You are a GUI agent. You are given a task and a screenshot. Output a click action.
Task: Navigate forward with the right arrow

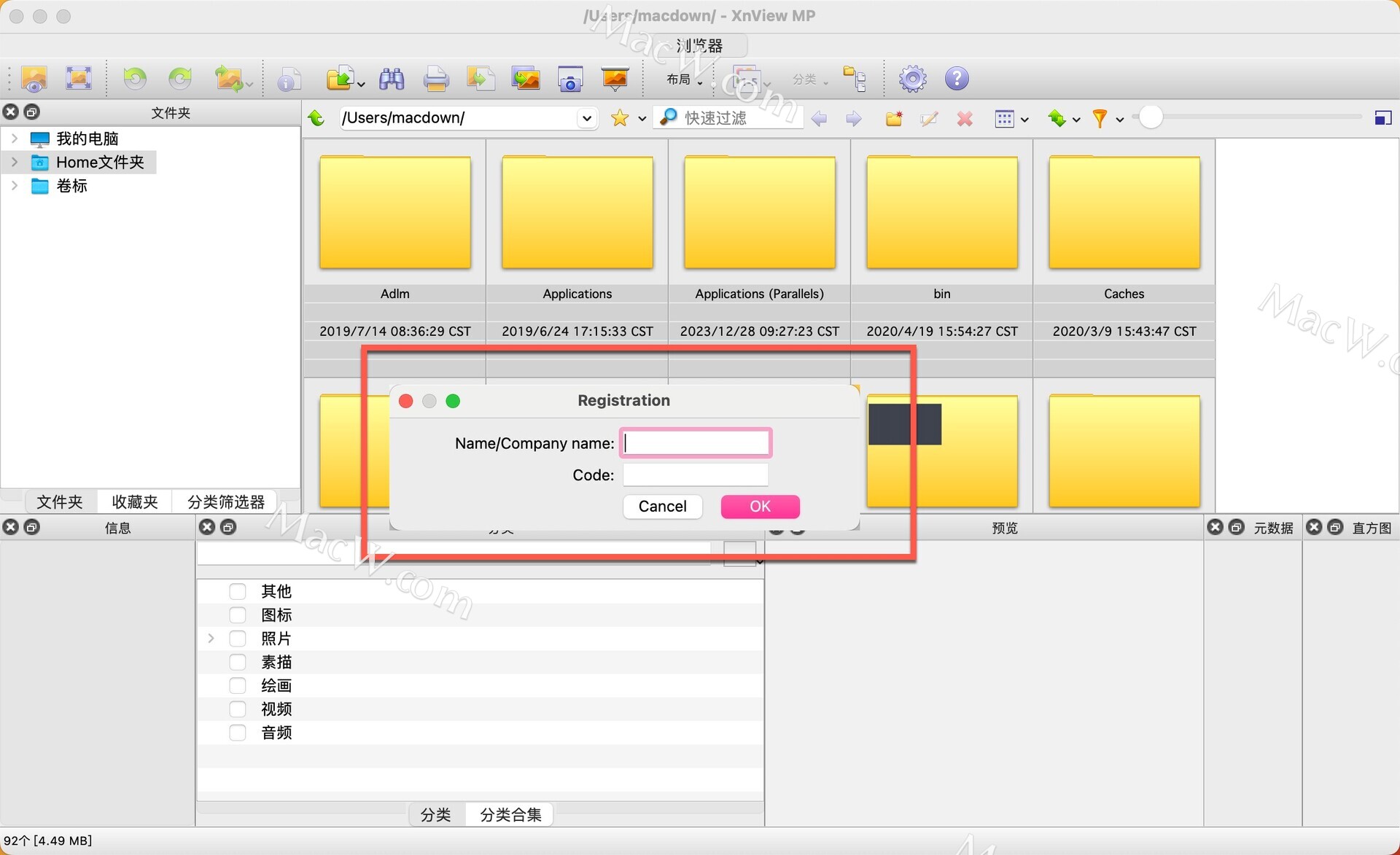[x=853, y=118]
